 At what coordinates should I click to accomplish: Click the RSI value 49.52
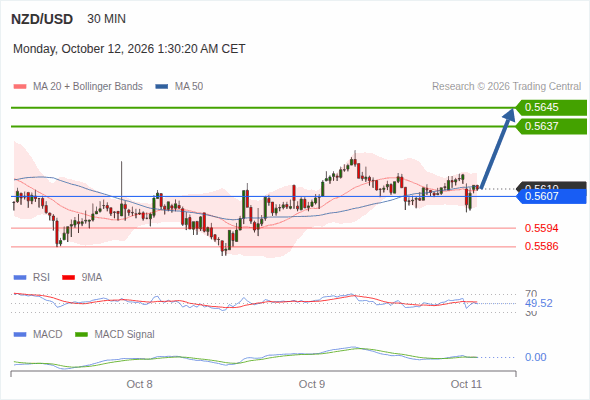[x=539, y=303]
